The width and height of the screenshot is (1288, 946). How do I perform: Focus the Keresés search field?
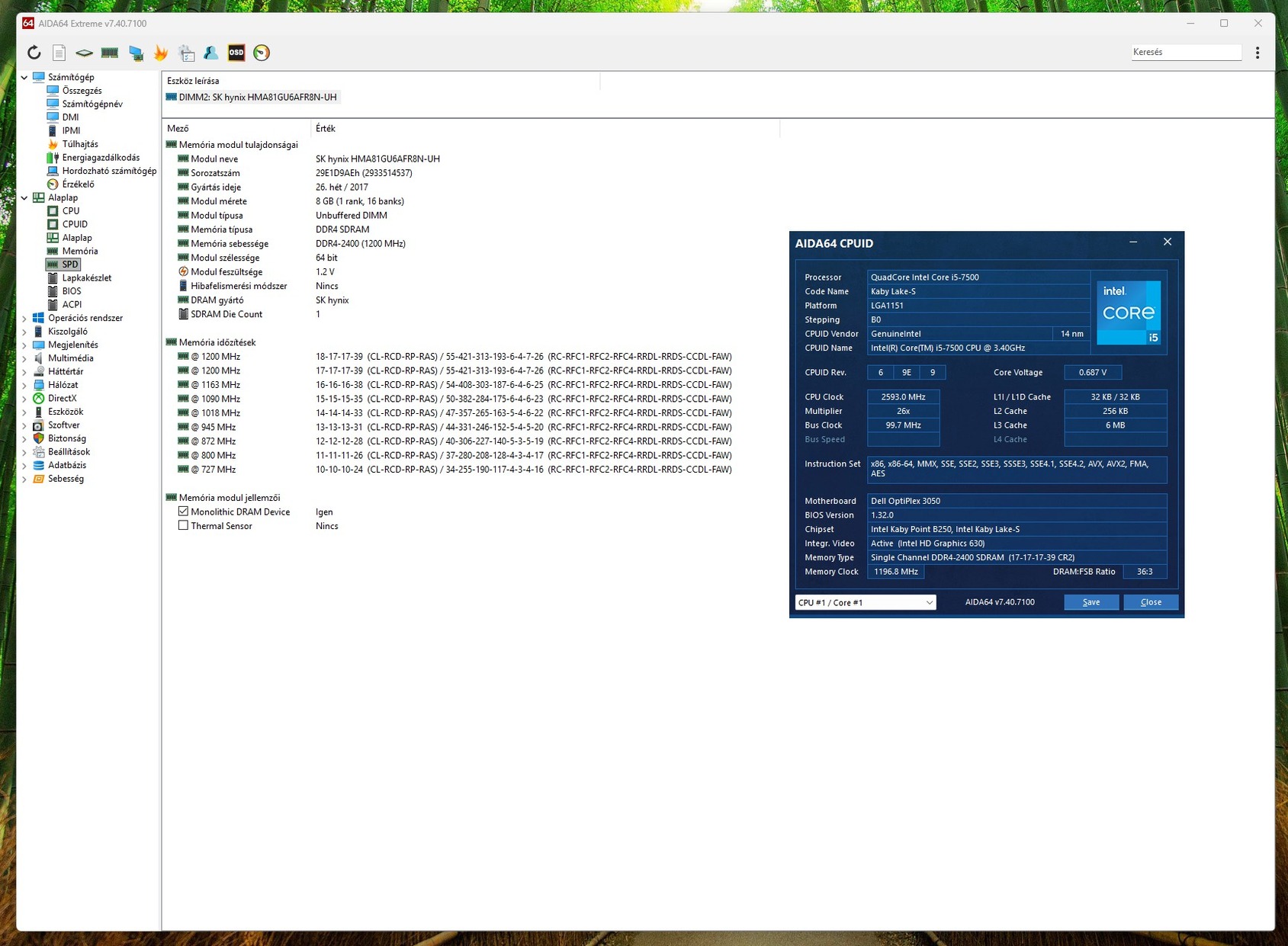(x=1186, y=53)
